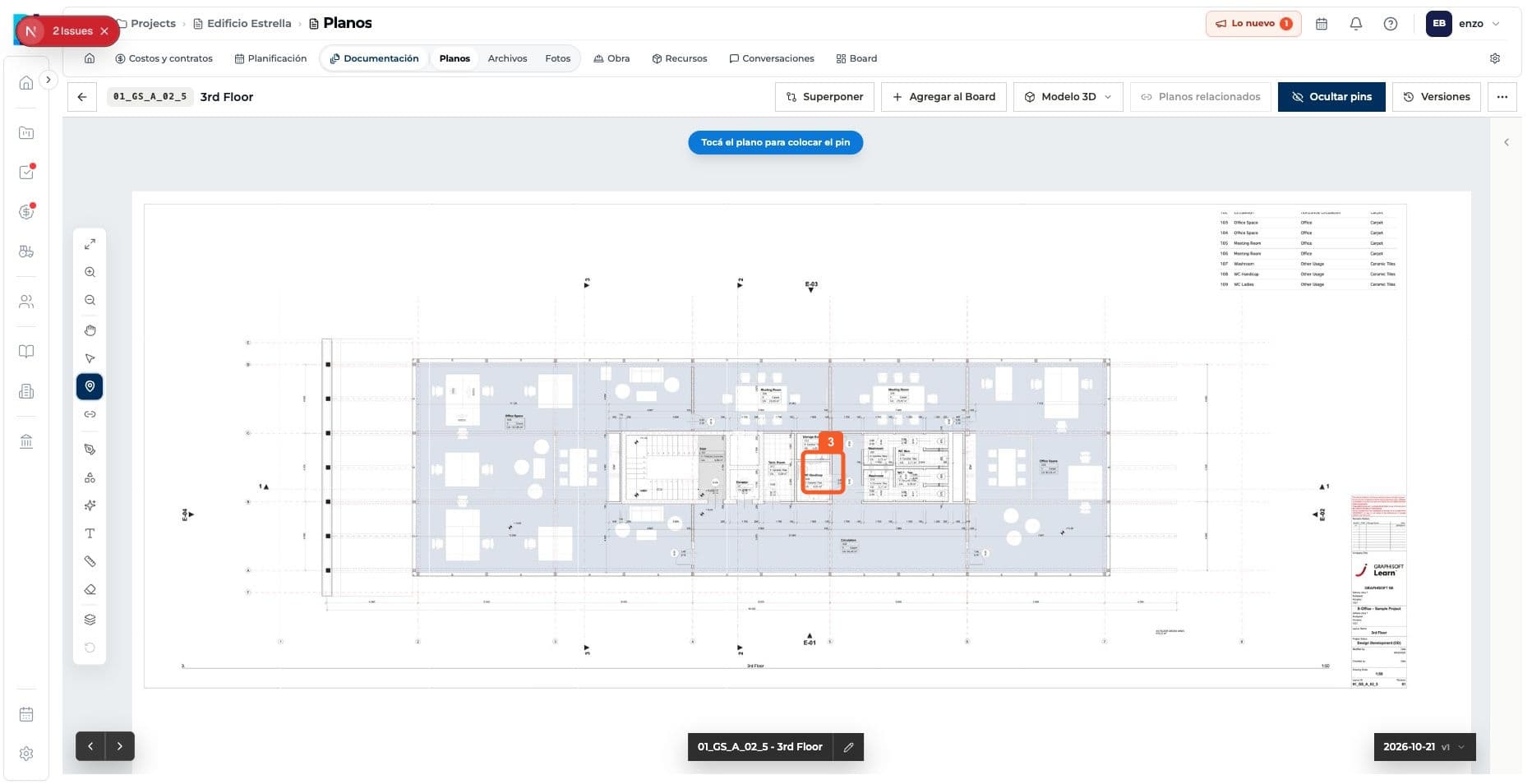Close the 2 Issues badge
The width and height of the screenshot is (1532, 784).
[104, 31]
